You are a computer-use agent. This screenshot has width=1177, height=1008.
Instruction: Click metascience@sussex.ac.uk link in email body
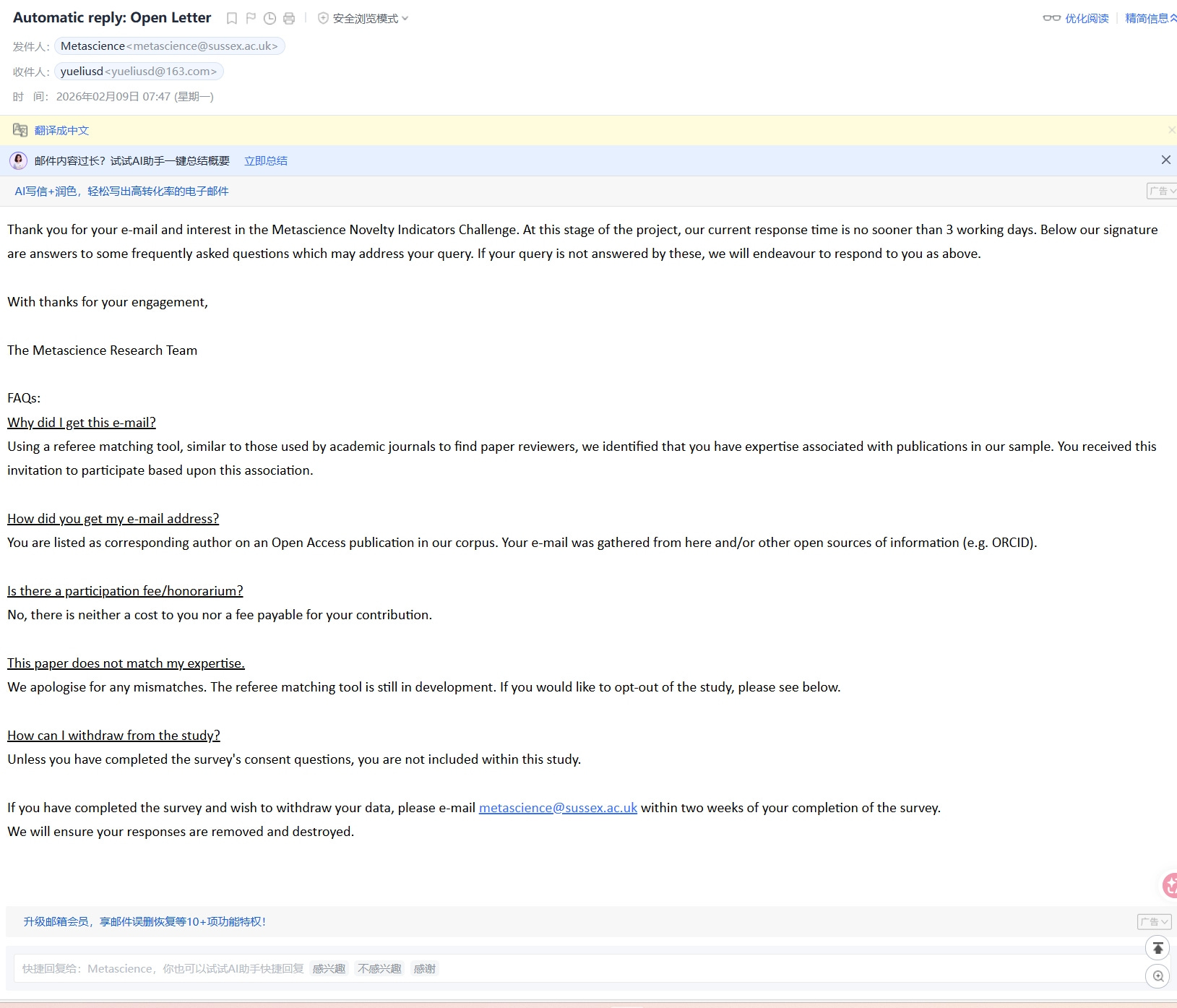point(558,808)
